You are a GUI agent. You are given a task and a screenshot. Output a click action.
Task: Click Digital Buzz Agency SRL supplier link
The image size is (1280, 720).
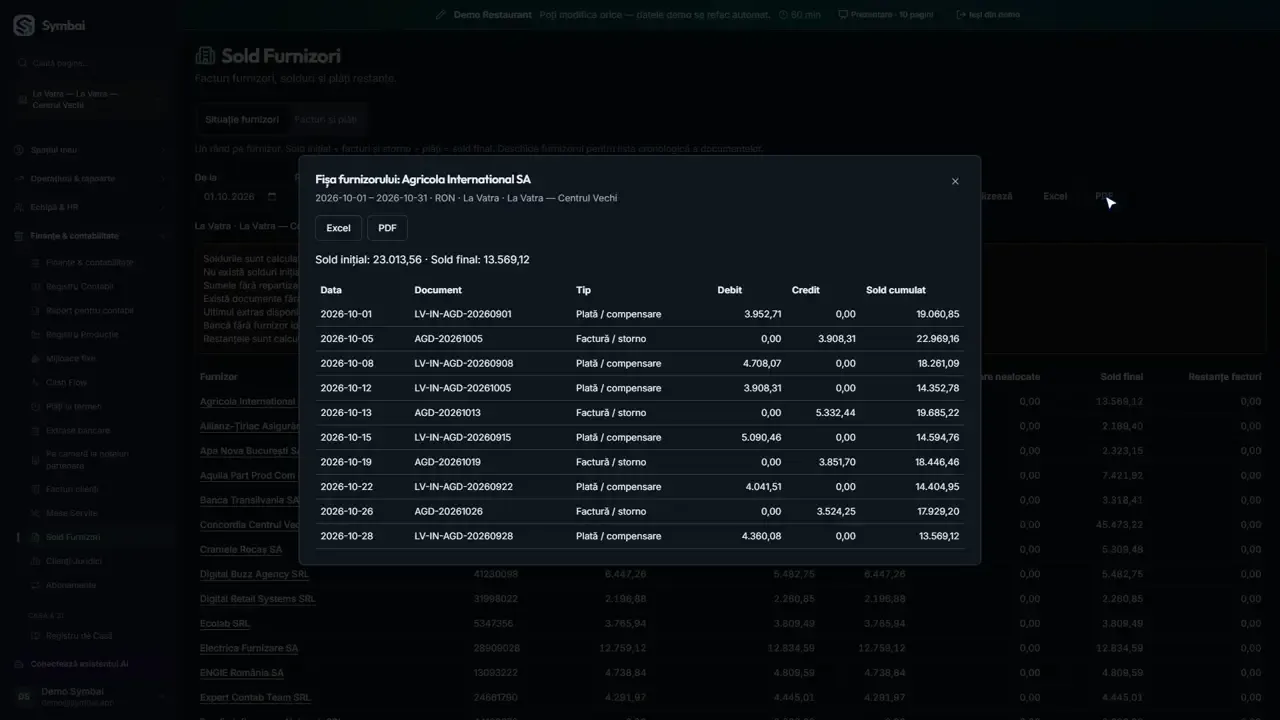[254, 575]
